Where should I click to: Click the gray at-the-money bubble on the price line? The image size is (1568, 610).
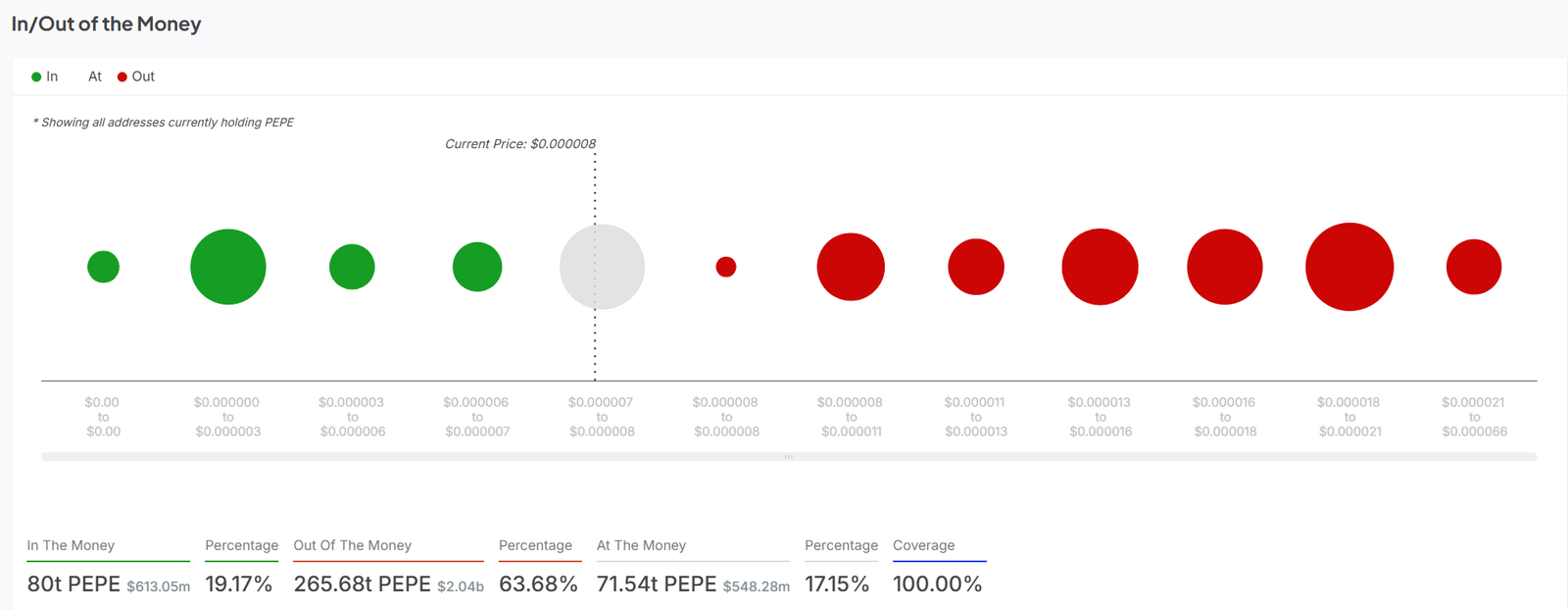coord(602,267)
